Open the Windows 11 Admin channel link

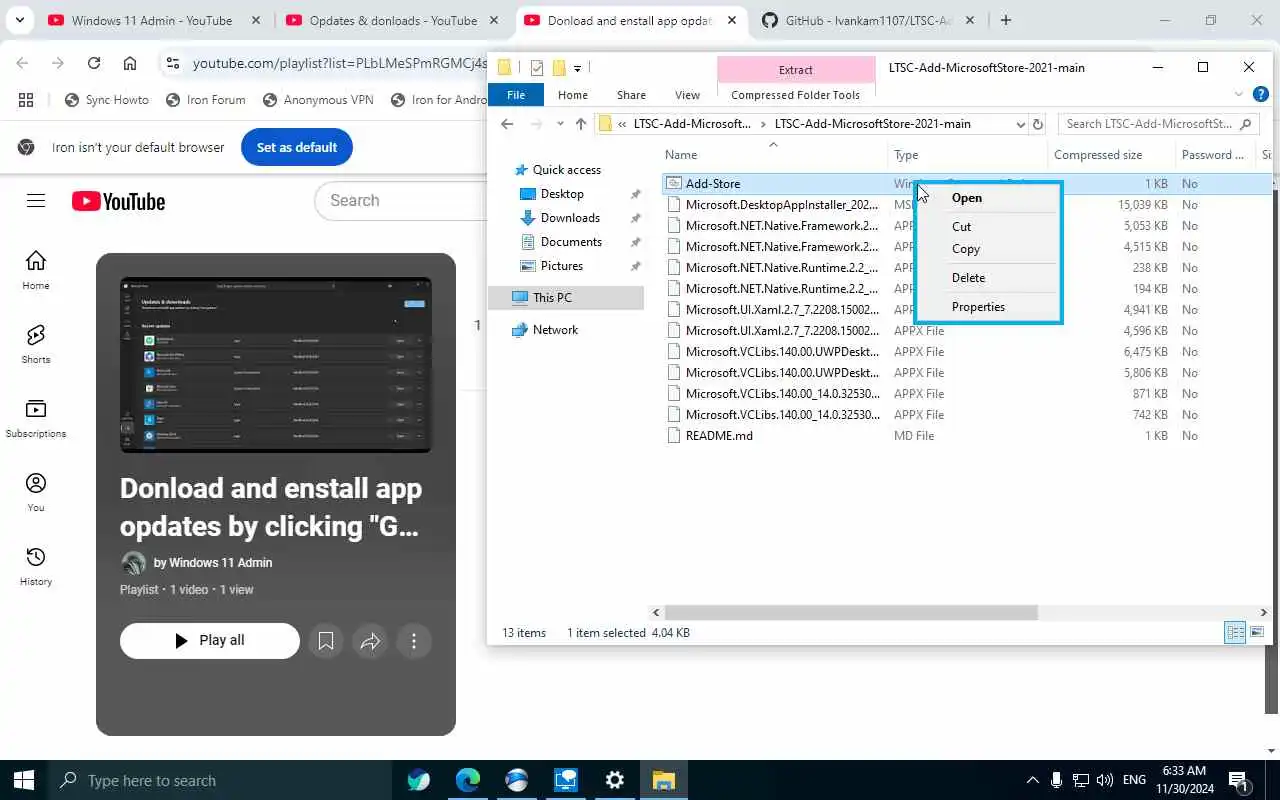point(220,563)
